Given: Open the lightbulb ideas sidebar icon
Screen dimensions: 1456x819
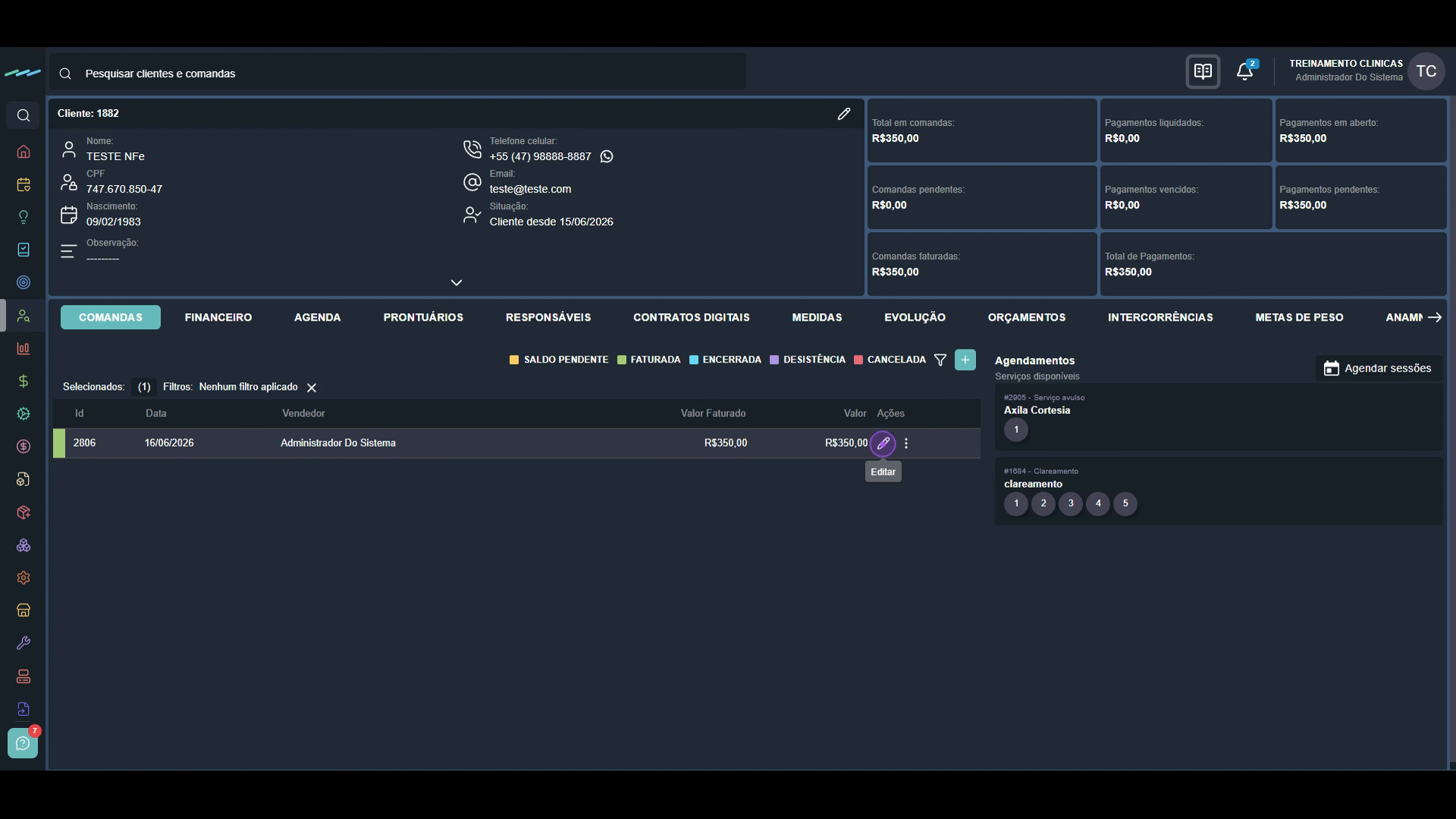Looking at the screenshot, I should point(24,217).
